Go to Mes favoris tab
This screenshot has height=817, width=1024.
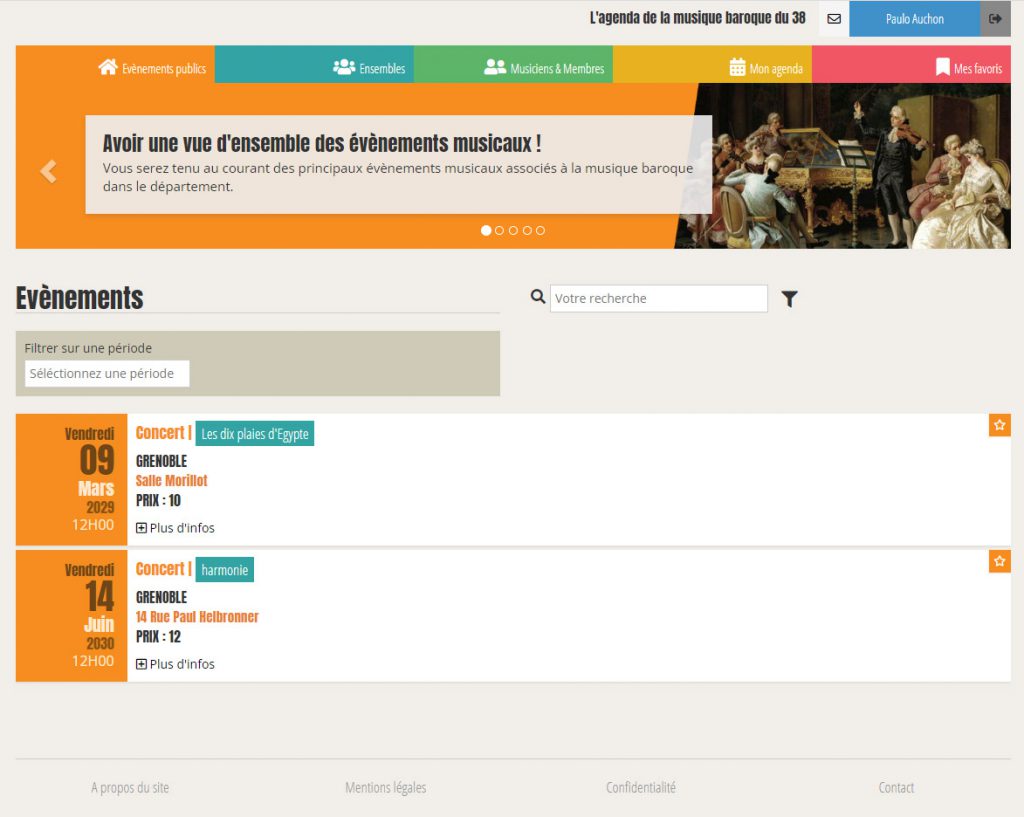pyautogui.click(x=968, y=68)
